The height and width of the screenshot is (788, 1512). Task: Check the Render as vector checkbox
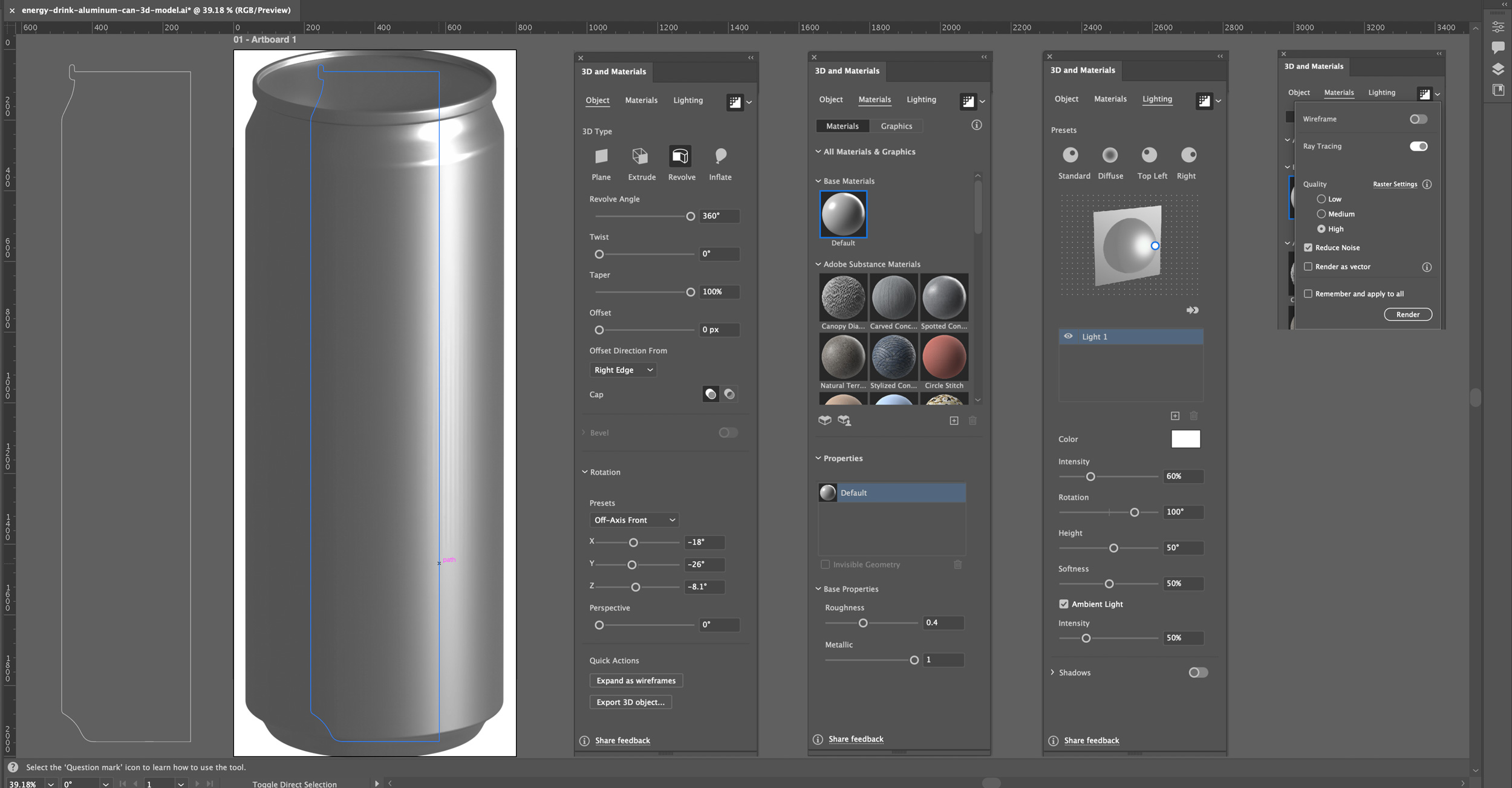point(1308,267)
